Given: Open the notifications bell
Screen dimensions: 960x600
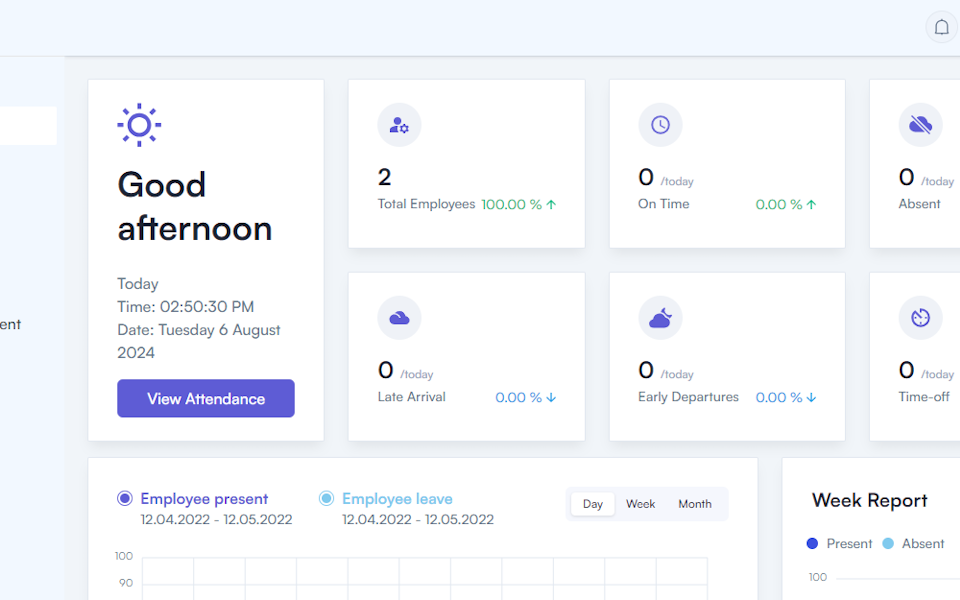Looking at the screenshot, I should point(942,27).
